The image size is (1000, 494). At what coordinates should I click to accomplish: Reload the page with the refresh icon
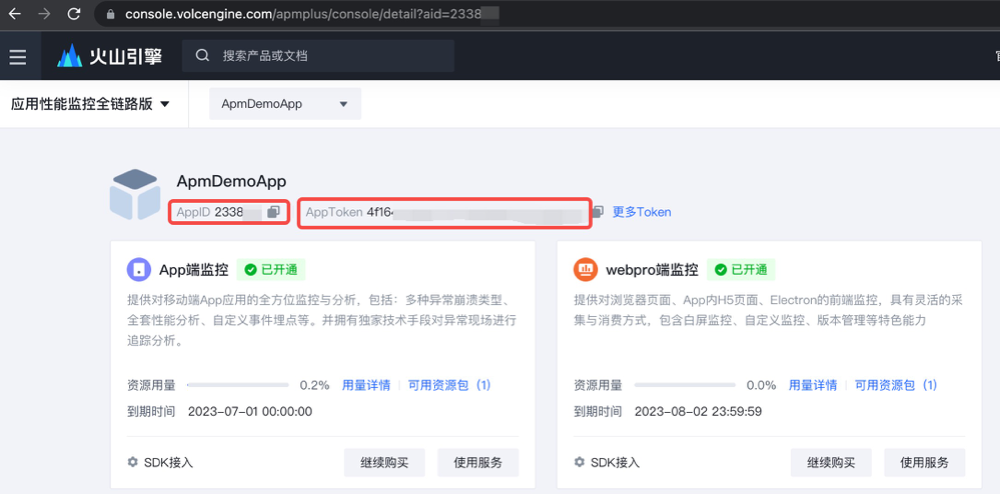tap(74, 14)
